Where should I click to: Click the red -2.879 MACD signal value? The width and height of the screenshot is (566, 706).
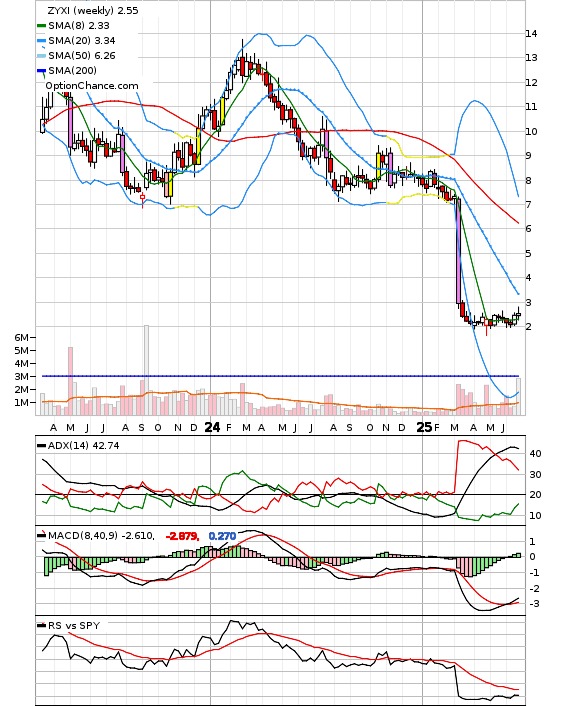[182, 536]
